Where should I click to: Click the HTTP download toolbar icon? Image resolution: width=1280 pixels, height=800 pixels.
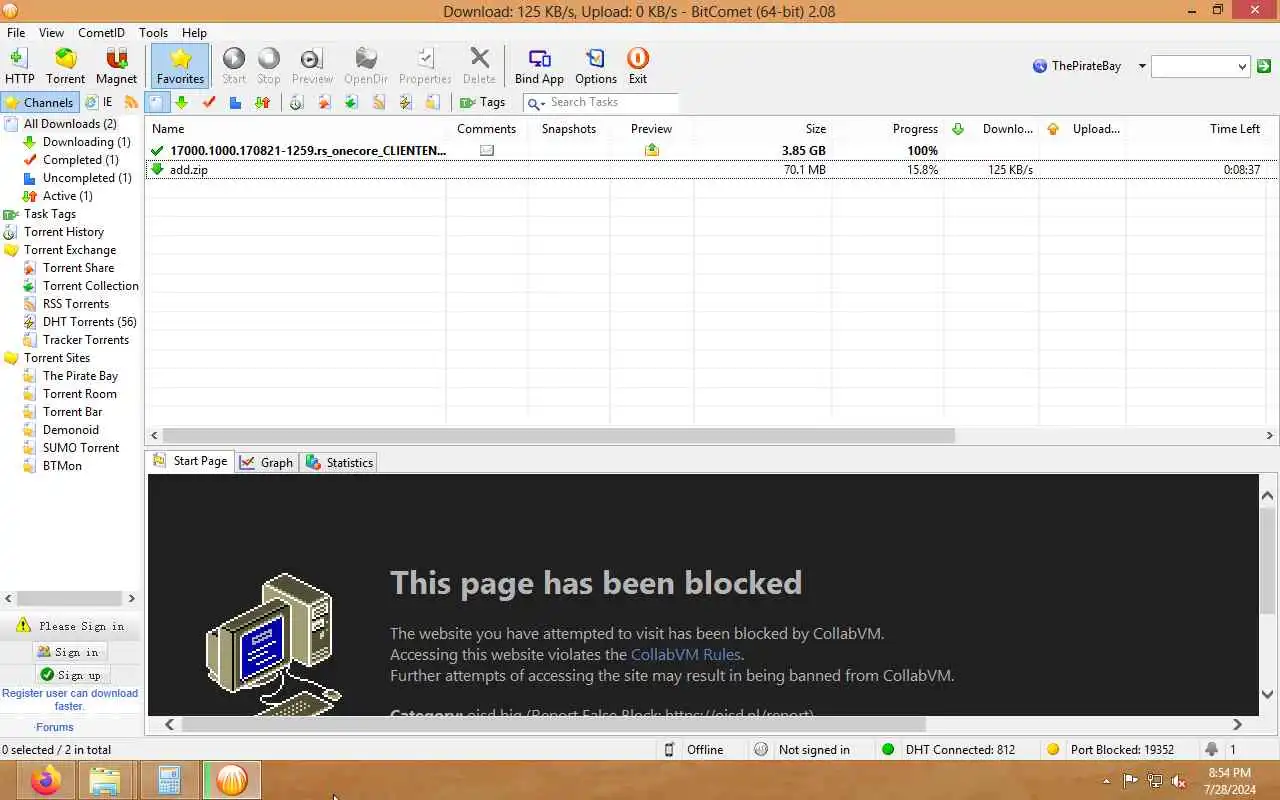click(19, 66)
